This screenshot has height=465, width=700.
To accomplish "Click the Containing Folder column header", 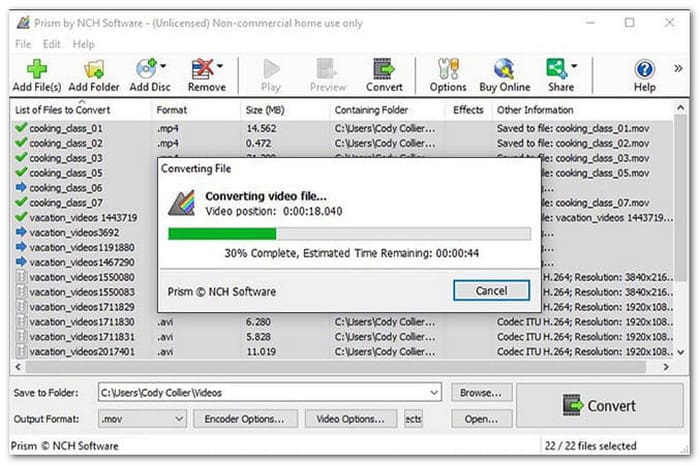I will (x=371, y=110).
